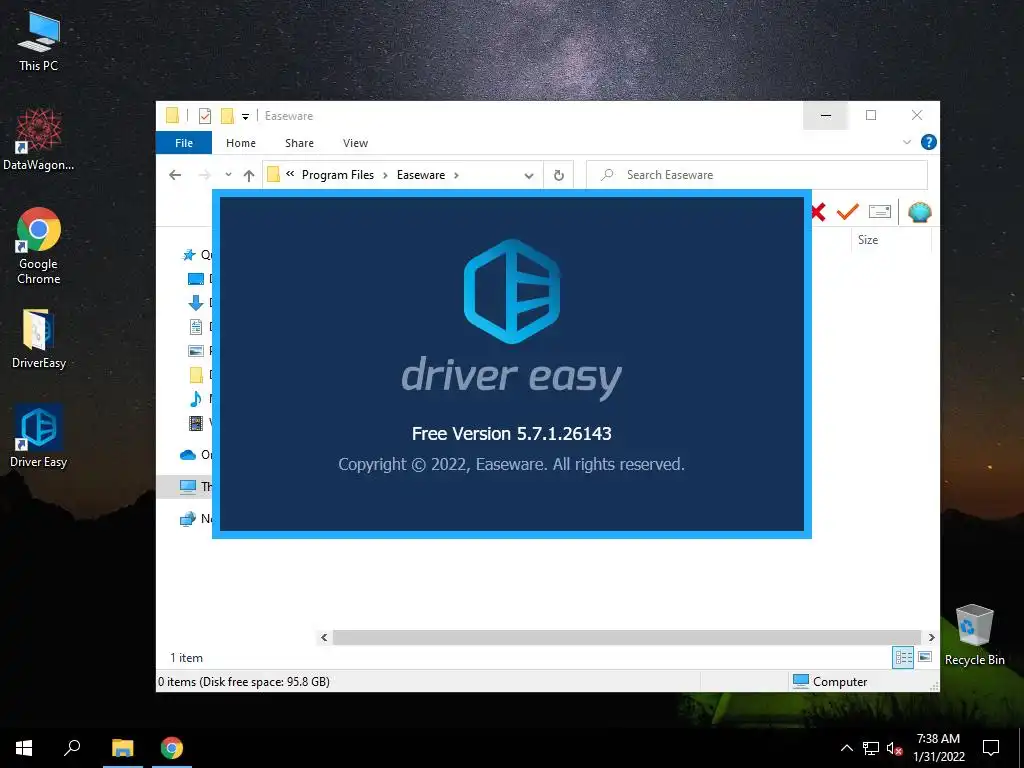Expand the Explorer ribbon chevron
The image size is (1024, 768).
906,142
